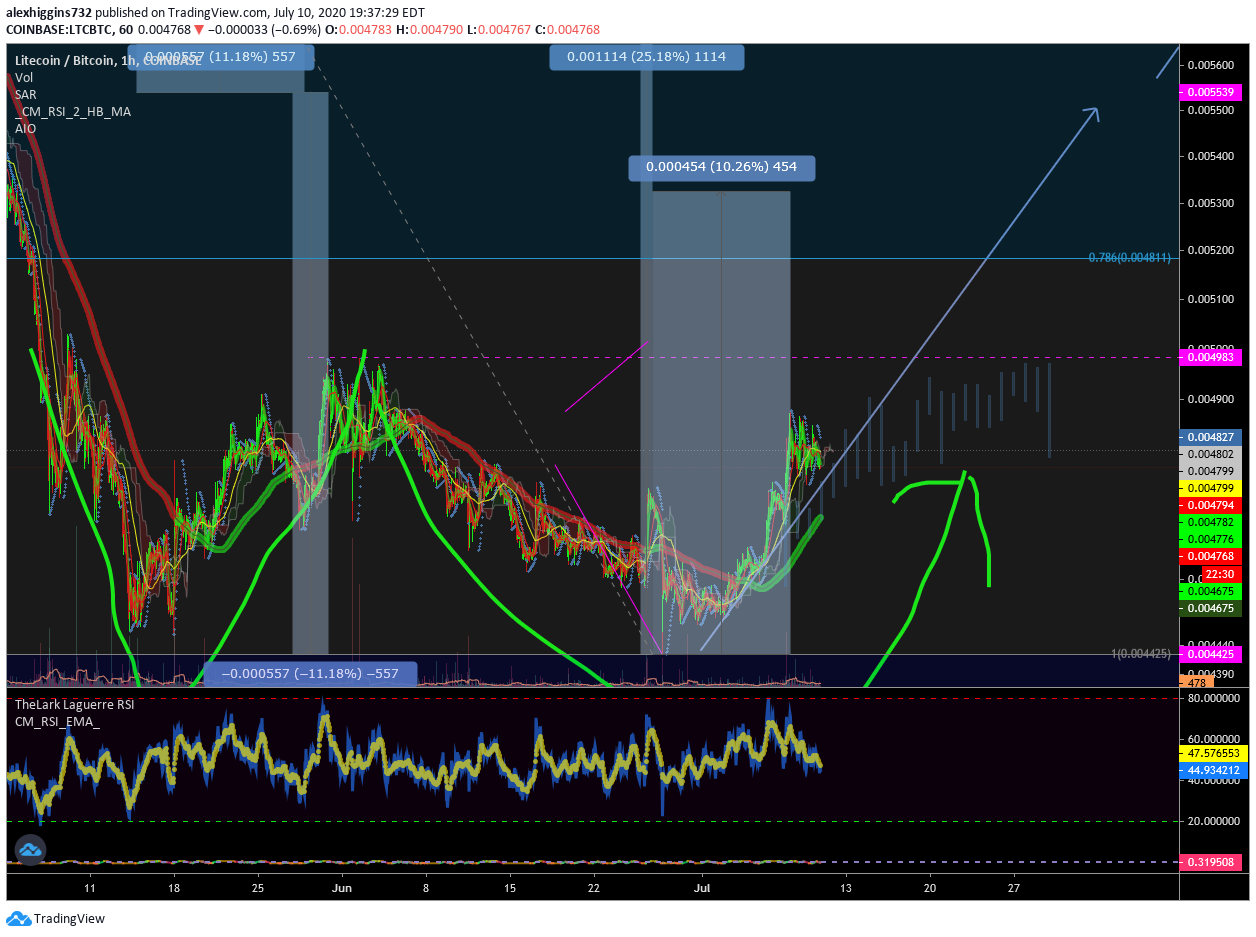Screen dimensions: 1256x937
Task: Click the dark green 0.004675 price label
Action: point(1212,608)
